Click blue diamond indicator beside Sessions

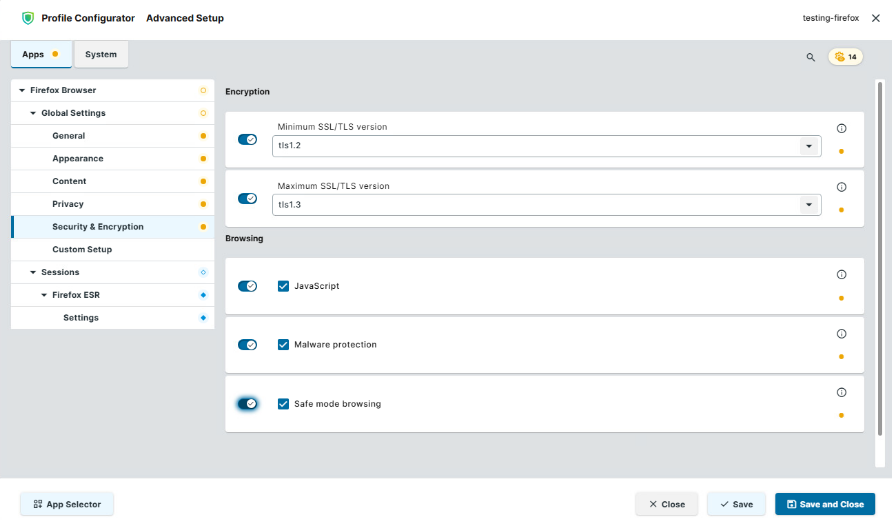pyautogui.click(x=203, y=273)
